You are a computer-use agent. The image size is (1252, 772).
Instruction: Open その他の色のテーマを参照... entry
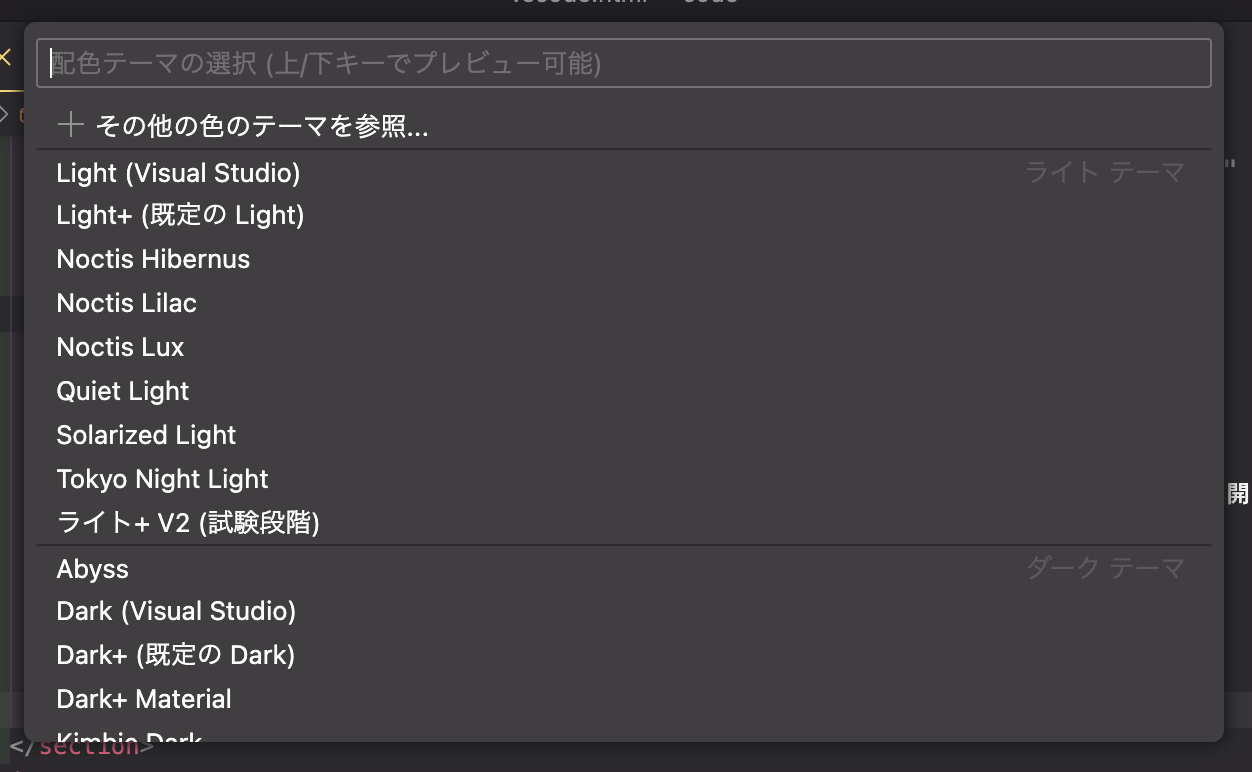pos(262,126)
